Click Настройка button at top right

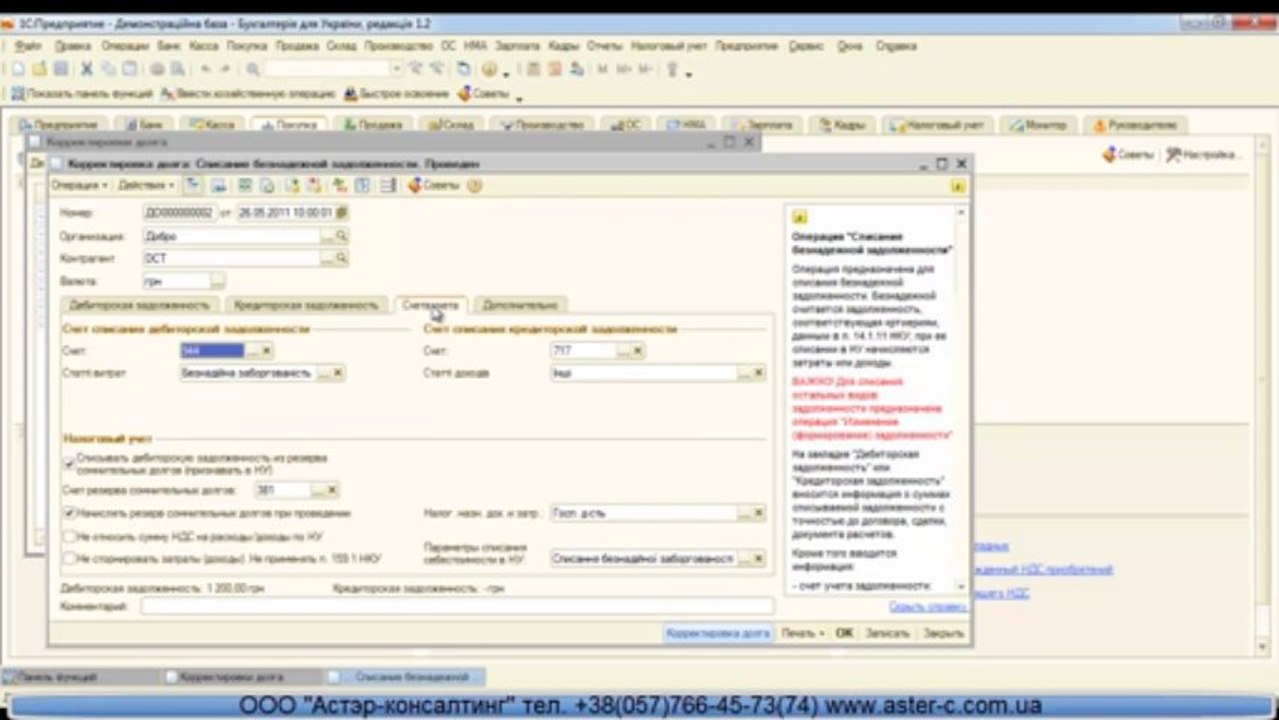[x=1203, y=154]
